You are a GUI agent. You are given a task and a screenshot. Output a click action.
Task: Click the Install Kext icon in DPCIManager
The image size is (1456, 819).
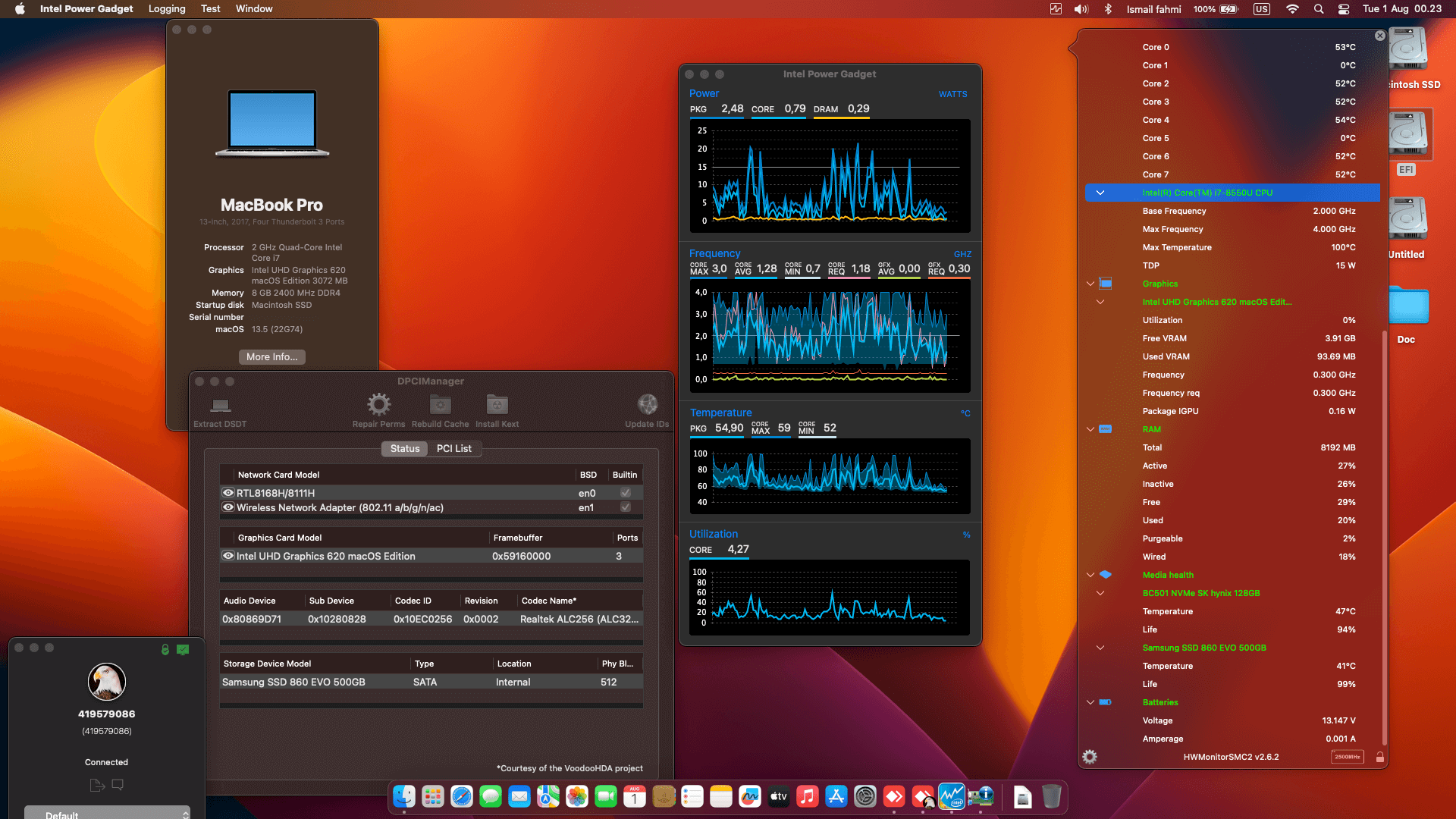497,404
